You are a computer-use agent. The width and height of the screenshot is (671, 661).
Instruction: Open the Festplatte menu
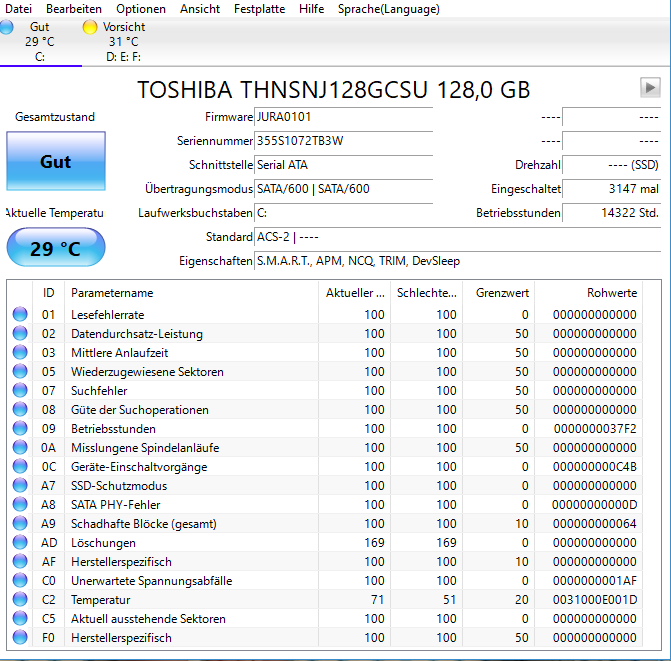(x=259, y=9)
